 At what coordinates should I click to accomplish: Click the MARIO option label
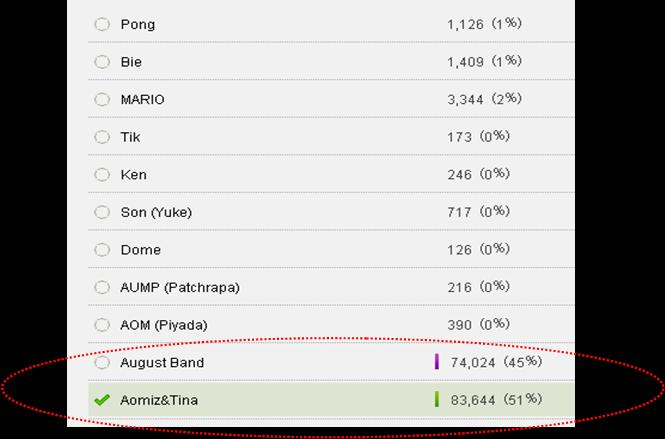coord(142,100)
